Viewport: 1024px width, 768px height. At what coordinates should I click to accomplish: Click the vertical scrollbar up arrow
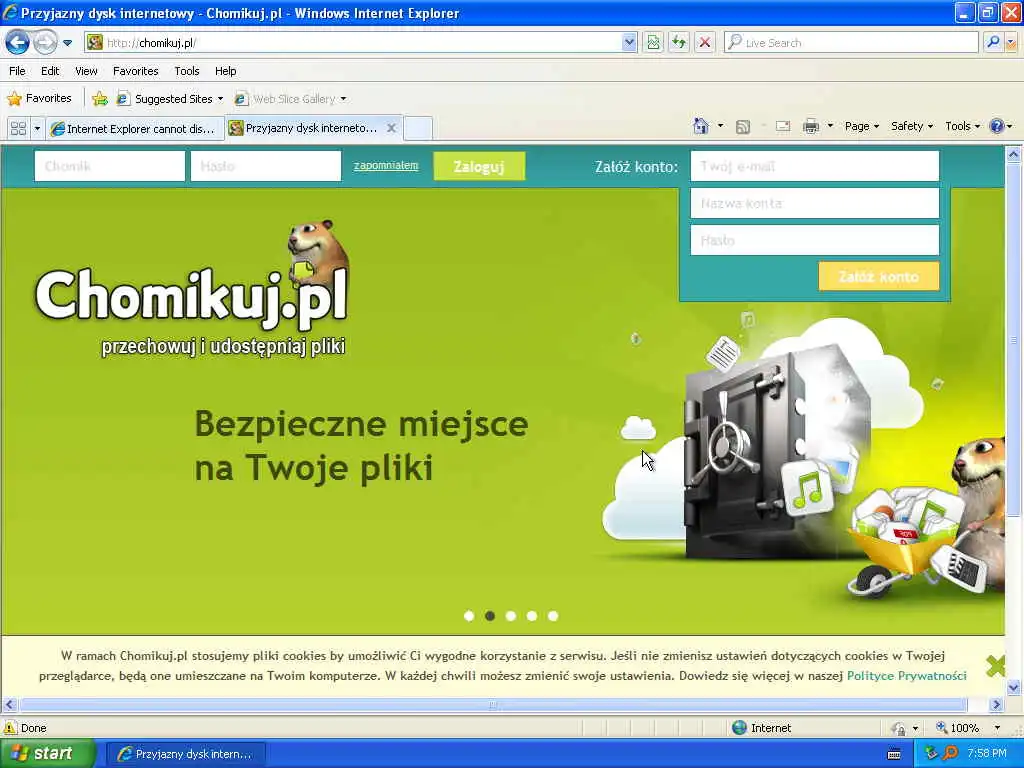click(x=1014, y=155)
